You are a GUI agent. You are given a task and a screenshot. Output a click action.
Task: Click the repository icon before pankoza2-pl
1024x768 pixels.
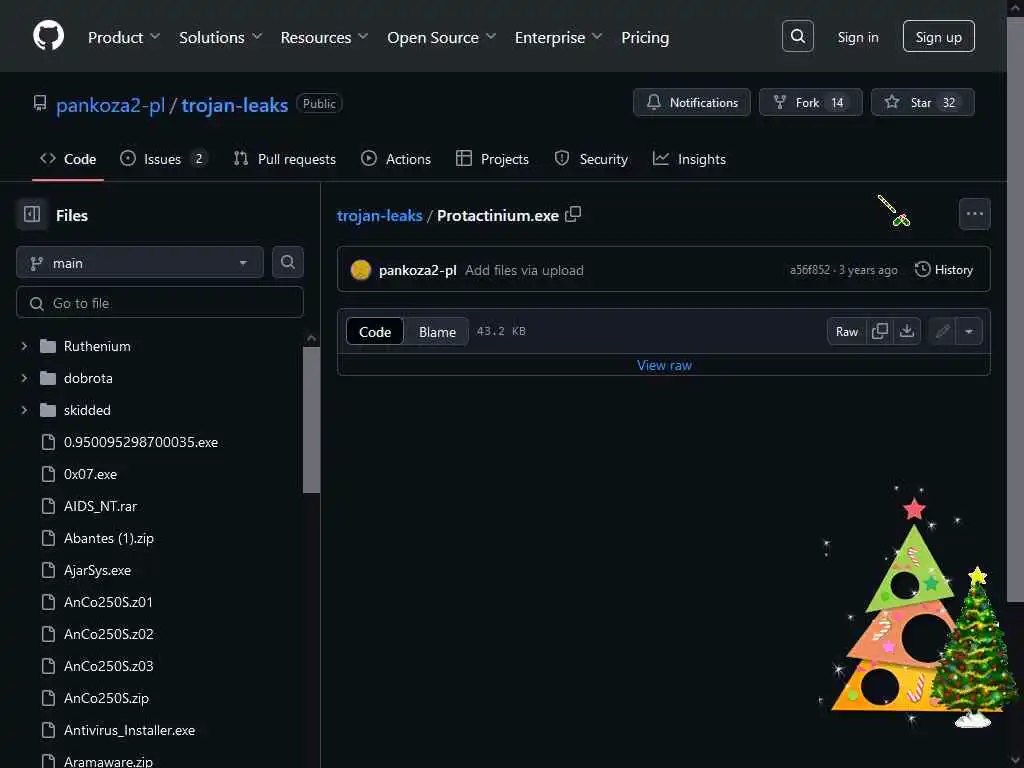pos(40,103)
